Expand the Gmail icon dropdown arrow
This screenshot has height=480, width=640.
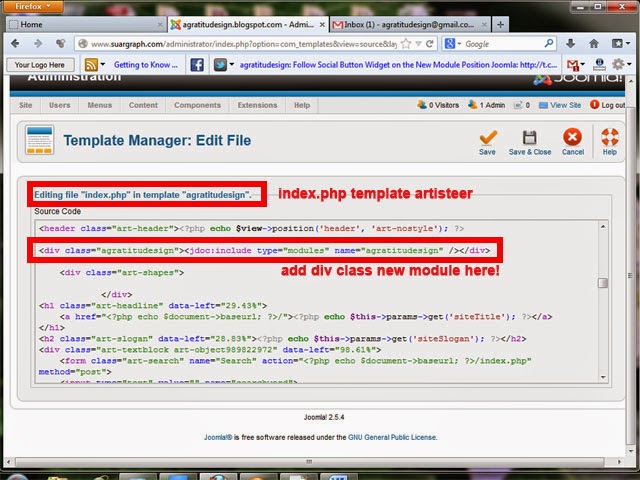click(582, 64)
